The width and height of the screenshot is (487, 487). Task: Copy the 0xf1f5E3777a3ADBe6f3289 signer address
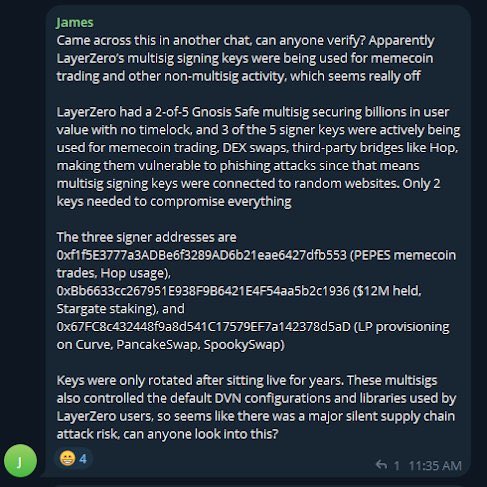202,255
